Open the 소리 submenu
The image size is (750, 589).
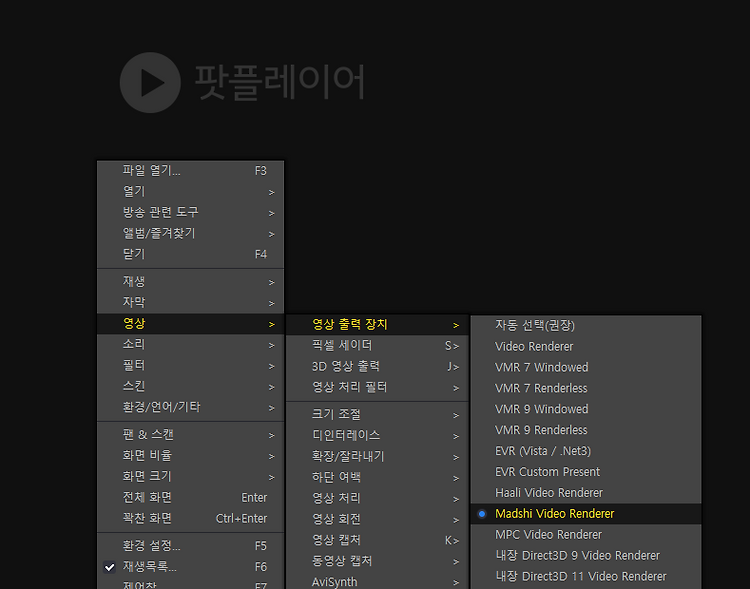click(190, 345)
